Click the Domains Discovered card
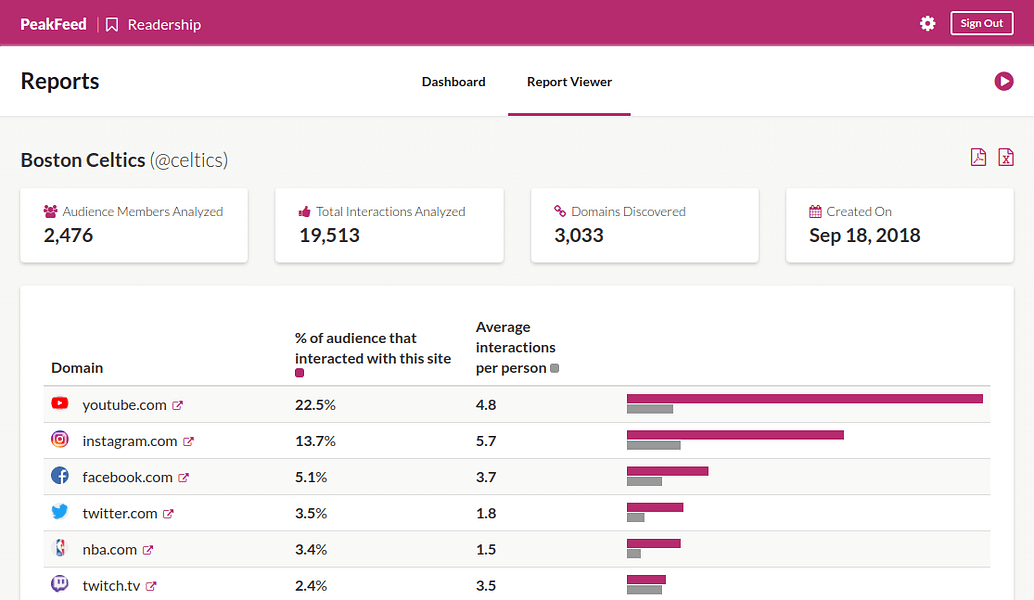The height and width of the screenshot is (600, 1034). (645, 225)
